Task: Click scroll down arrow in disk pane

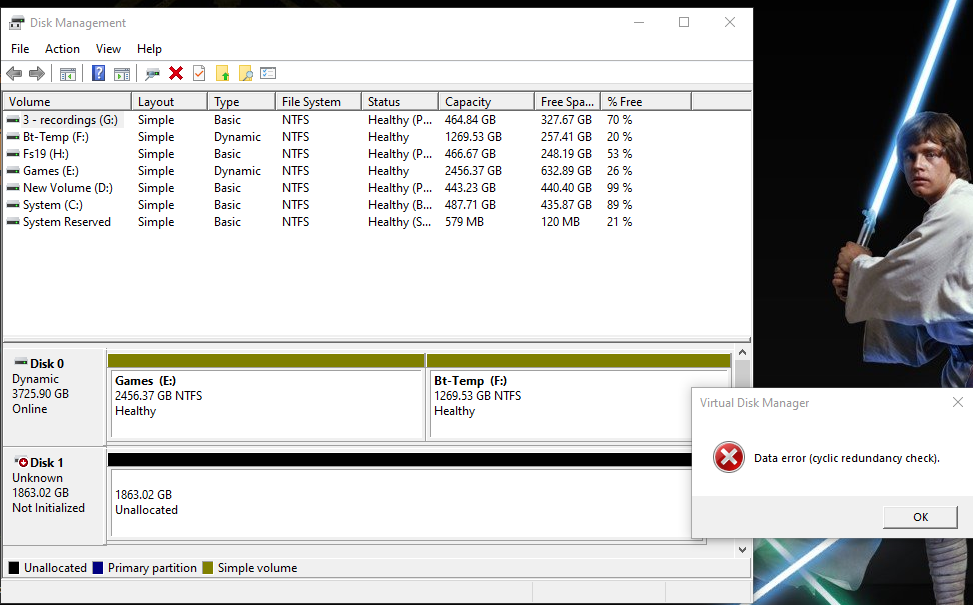Action: (742, 549)
